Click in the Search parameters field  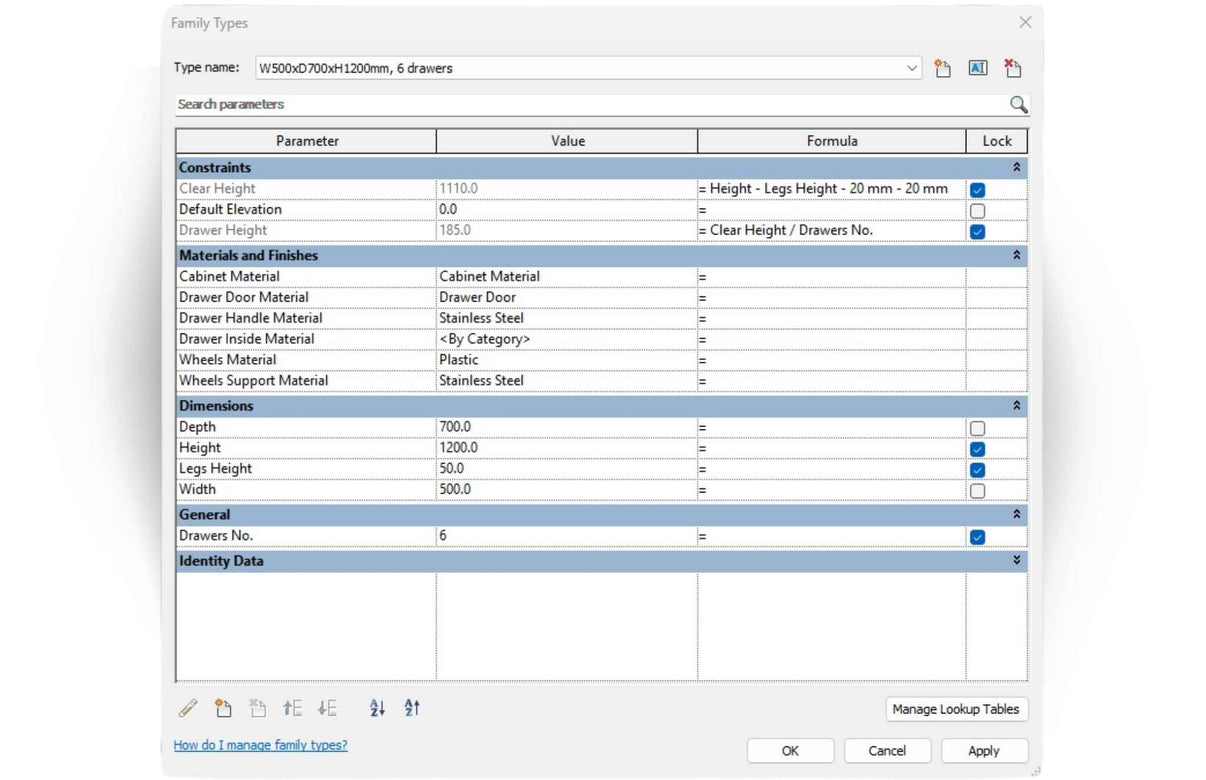(590, 105)
